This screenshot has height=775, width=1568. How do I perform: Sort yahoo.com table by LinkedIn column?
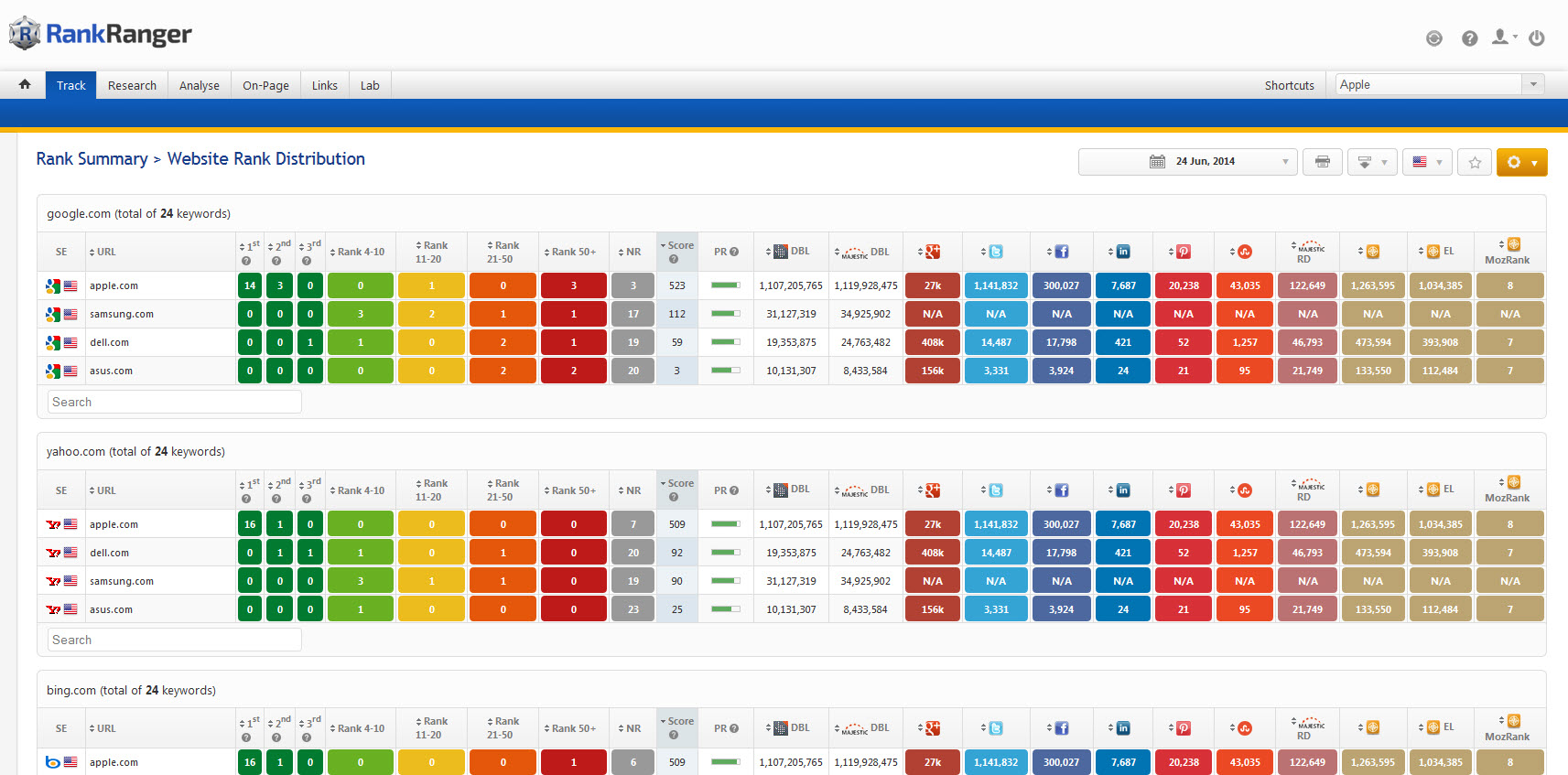tap(1122, 490)
